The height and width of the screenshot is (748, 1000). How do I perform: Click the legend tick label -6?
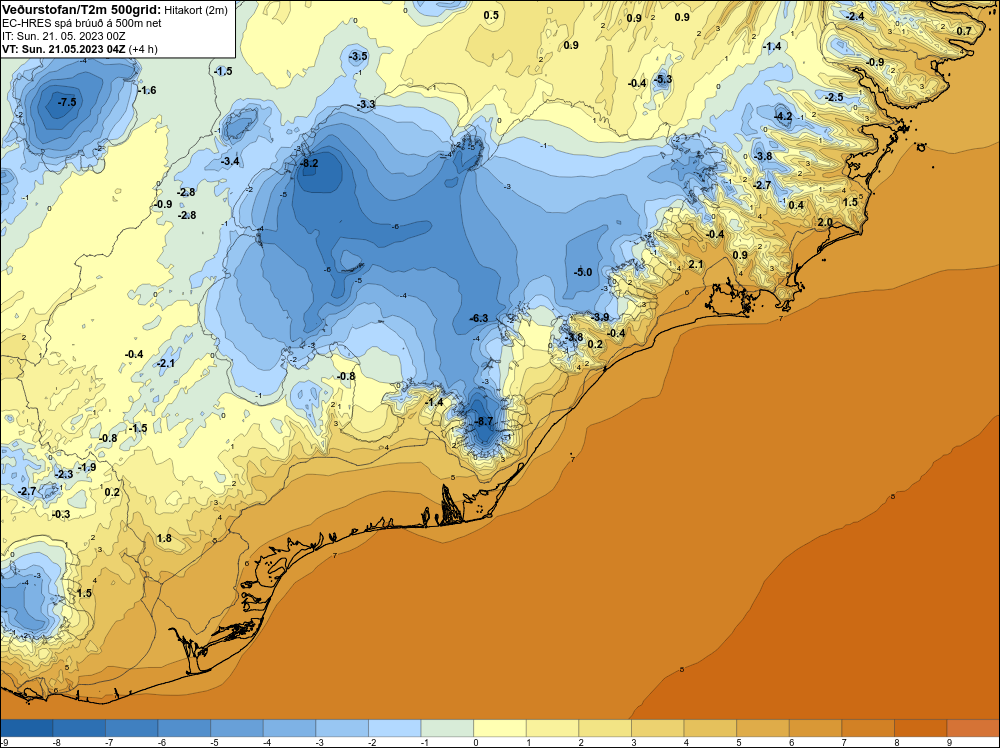(161, 742)
